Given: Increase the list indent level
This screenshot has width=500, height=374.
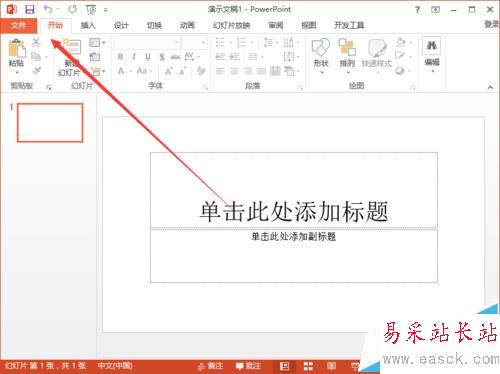Looking at the screenshot, I should coord(234,57).
